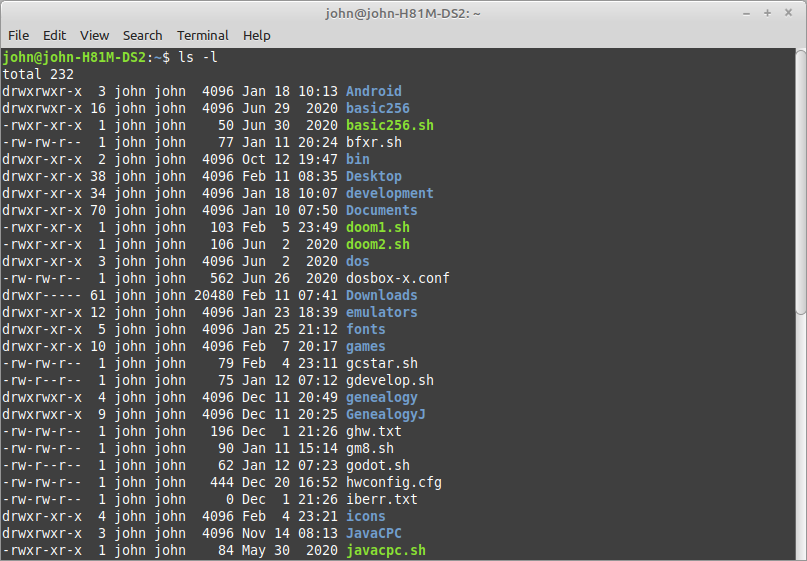
Task: Open the Edit menu
Action: tap(55, 35)
